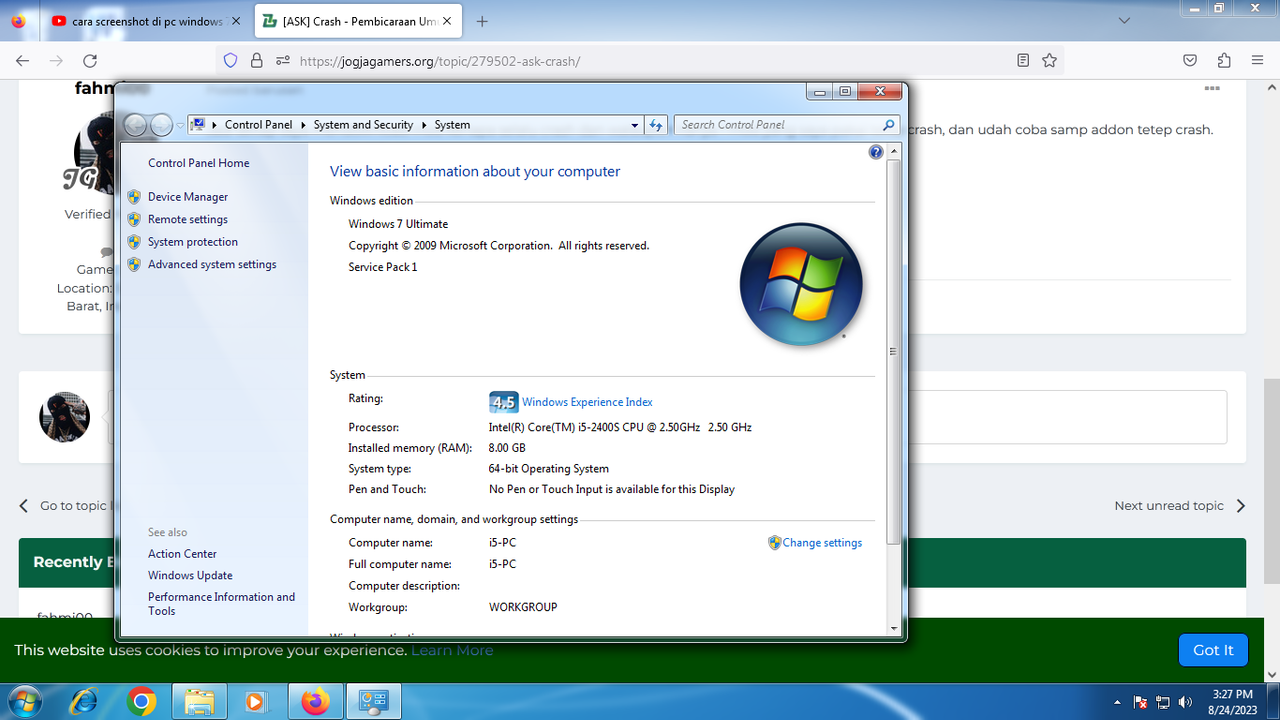
Task: Click the Control Panel breadcrumb segment
Action: pos(258,125)
